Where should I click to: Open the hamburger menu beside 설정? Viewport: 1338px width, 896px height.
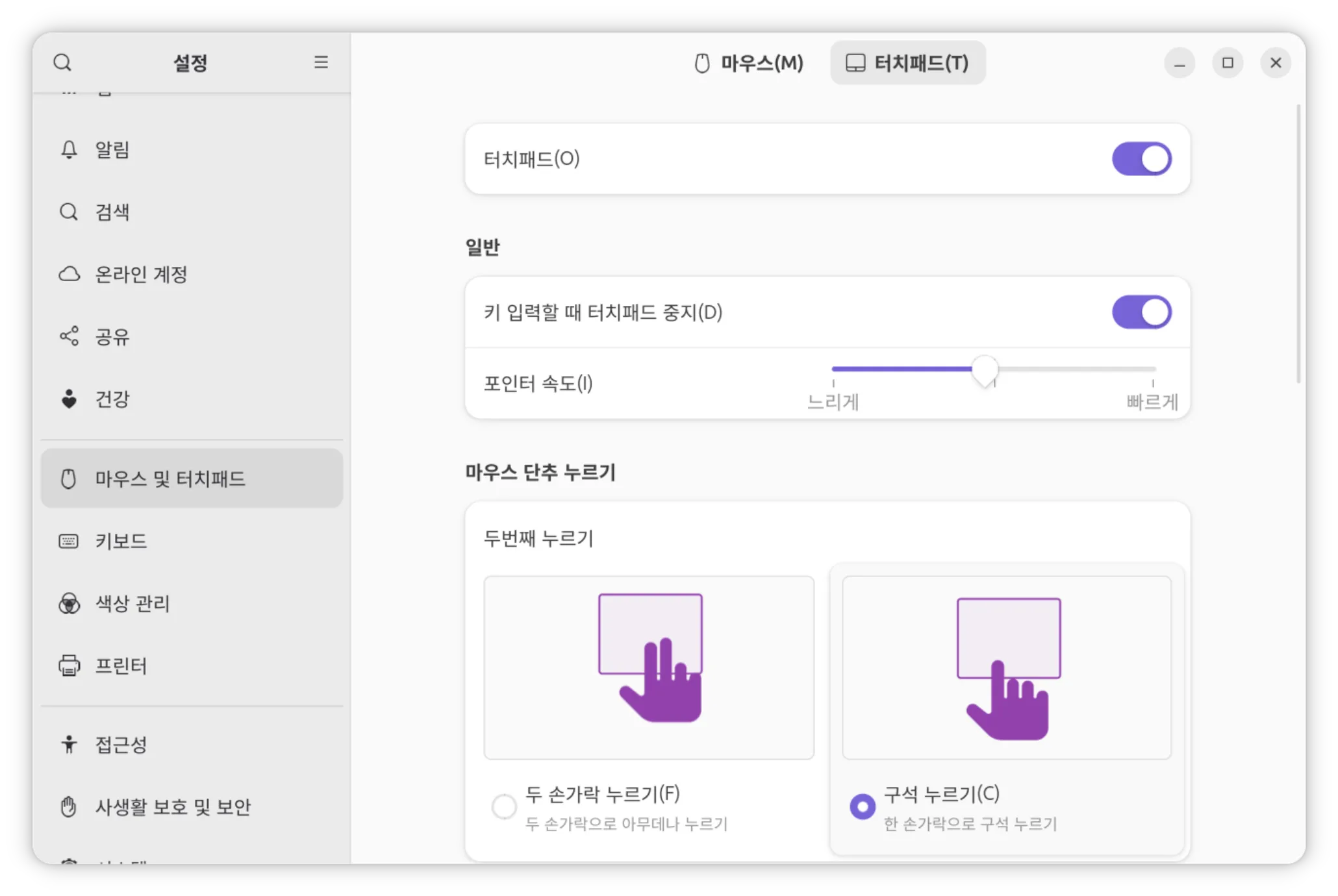(x=321, y=62)
